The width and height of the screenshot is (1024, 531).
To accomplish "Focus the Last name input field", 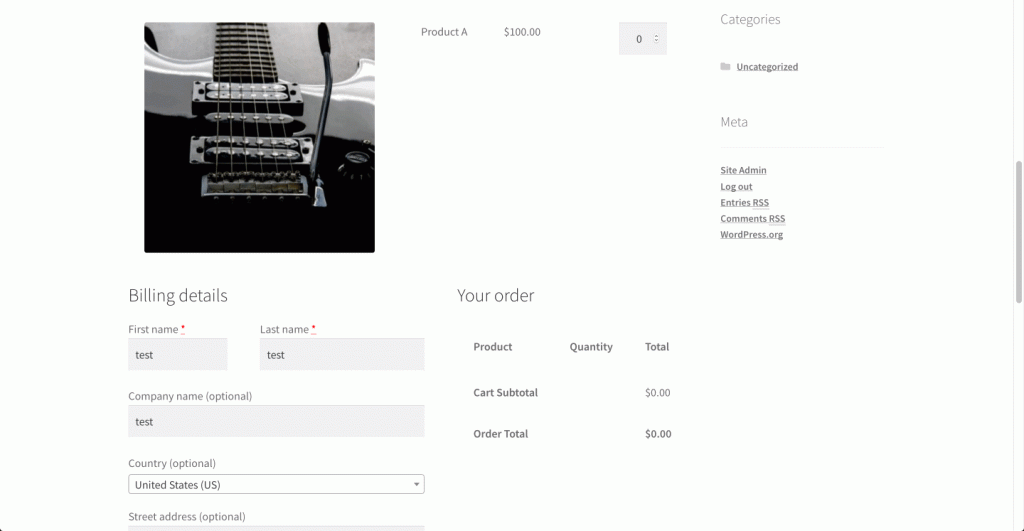I will [x=341, y=354].
